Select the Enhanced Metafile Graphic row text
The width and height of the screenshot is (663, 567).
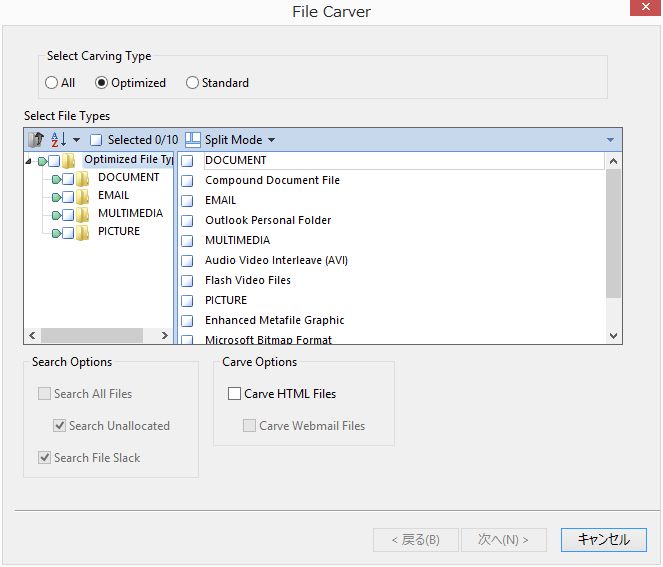[275, 320]
